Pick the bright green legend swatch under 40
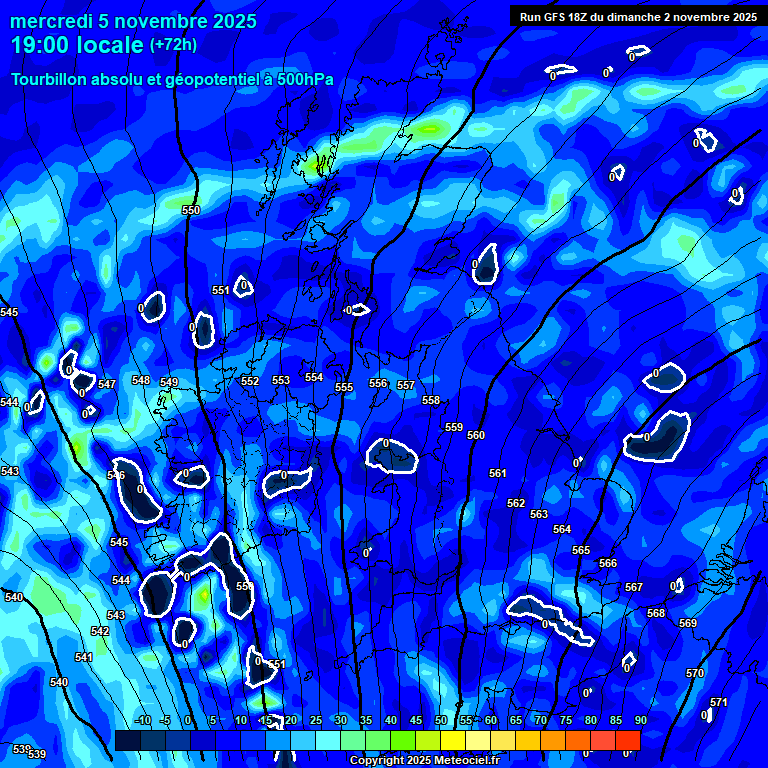The image size is (768, 768). 402,741
